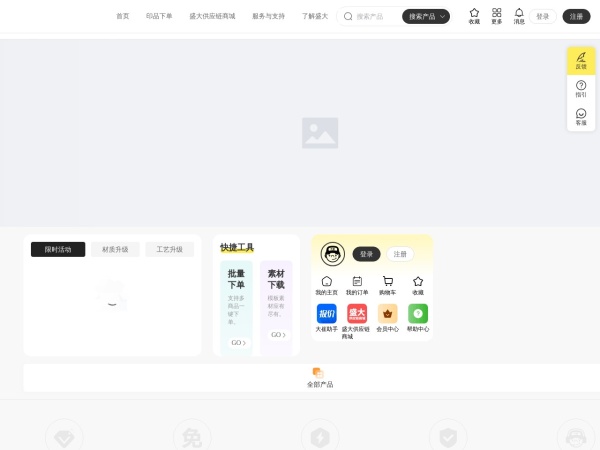Switch to the 工艺升级 tab
The height and width of the screenshot is (450, 600).
[170, 249]
